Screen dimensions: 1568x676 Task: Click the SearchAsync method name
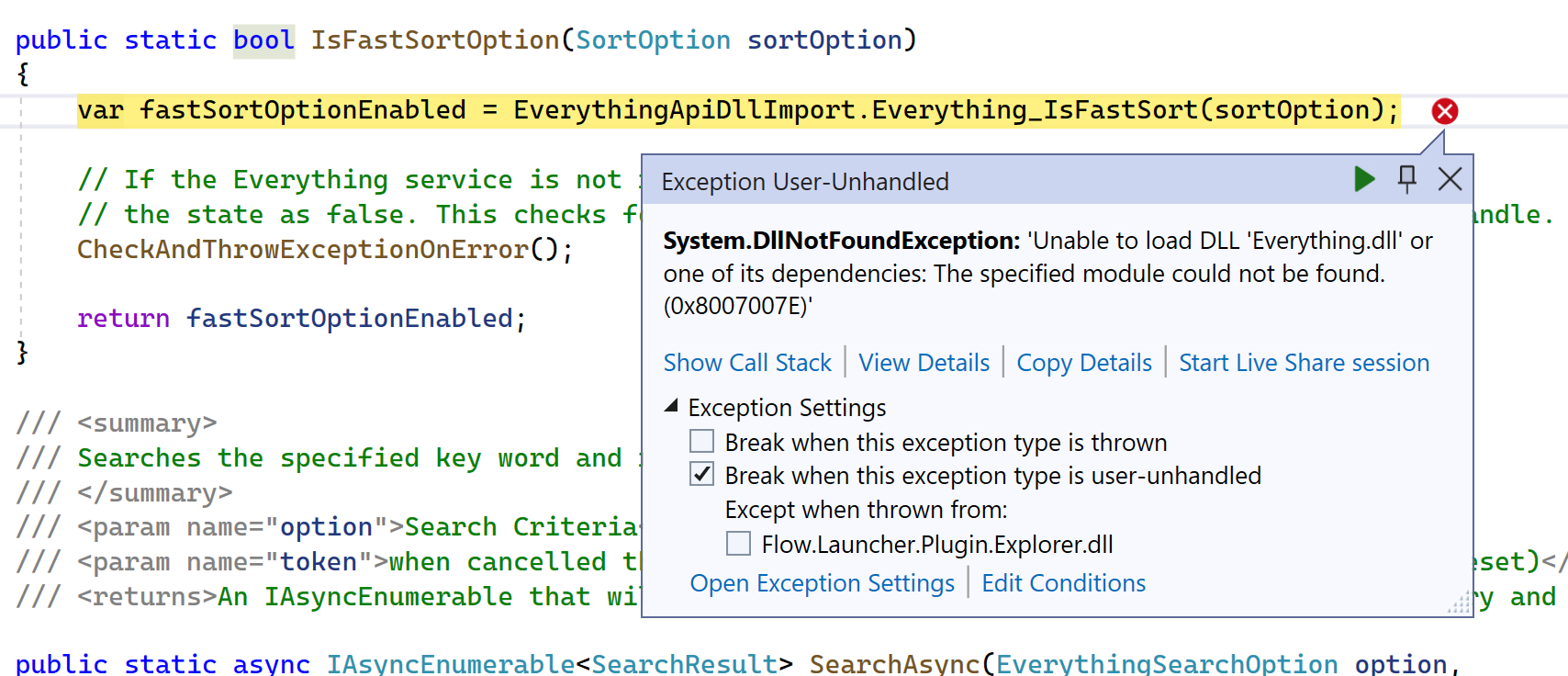[x=895, y=663]
